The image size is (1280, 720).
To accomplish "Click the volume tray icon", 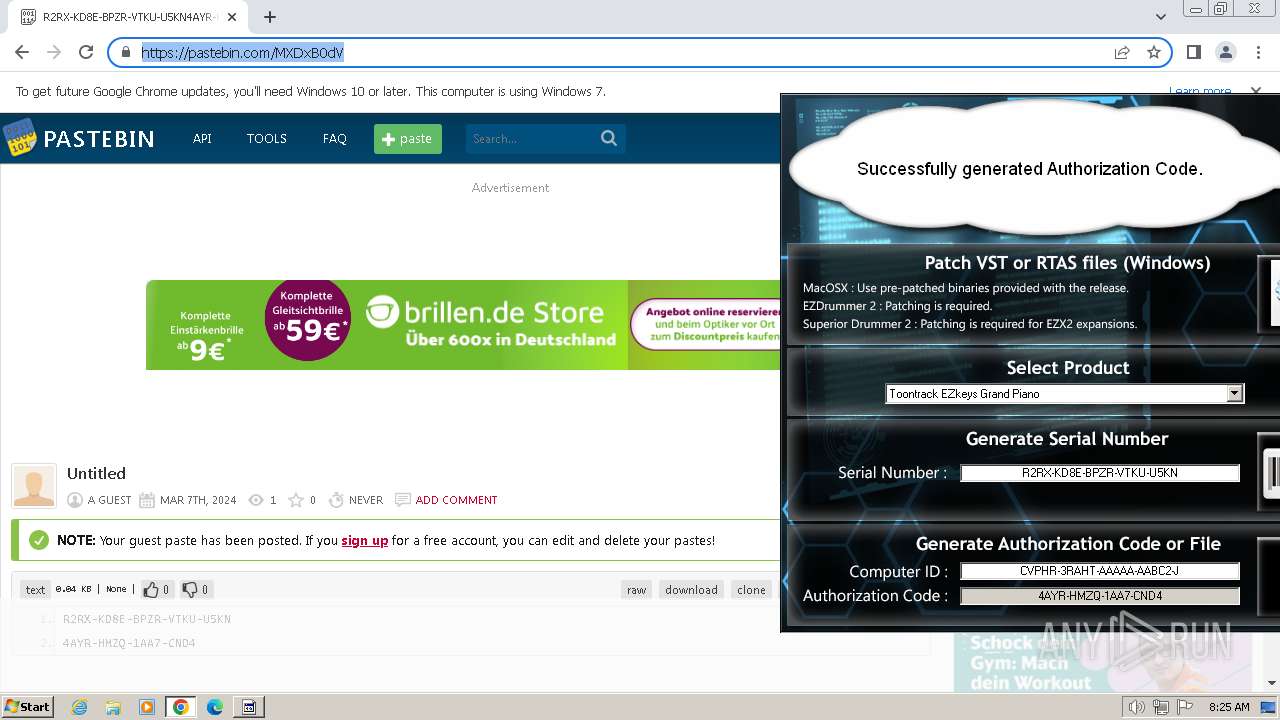I will [1136, 707].
